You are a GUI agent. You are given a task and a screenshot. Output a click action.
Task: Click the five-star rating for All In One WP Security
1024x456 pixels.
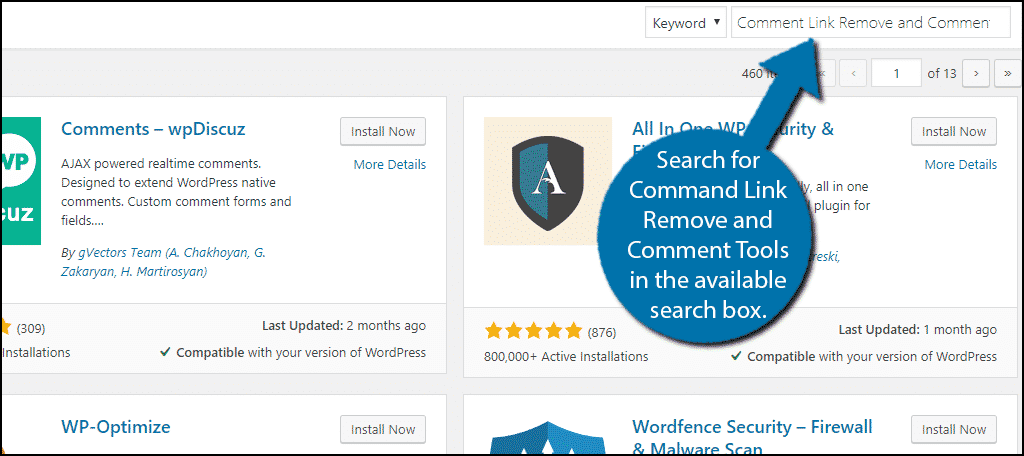coord(534,331)
